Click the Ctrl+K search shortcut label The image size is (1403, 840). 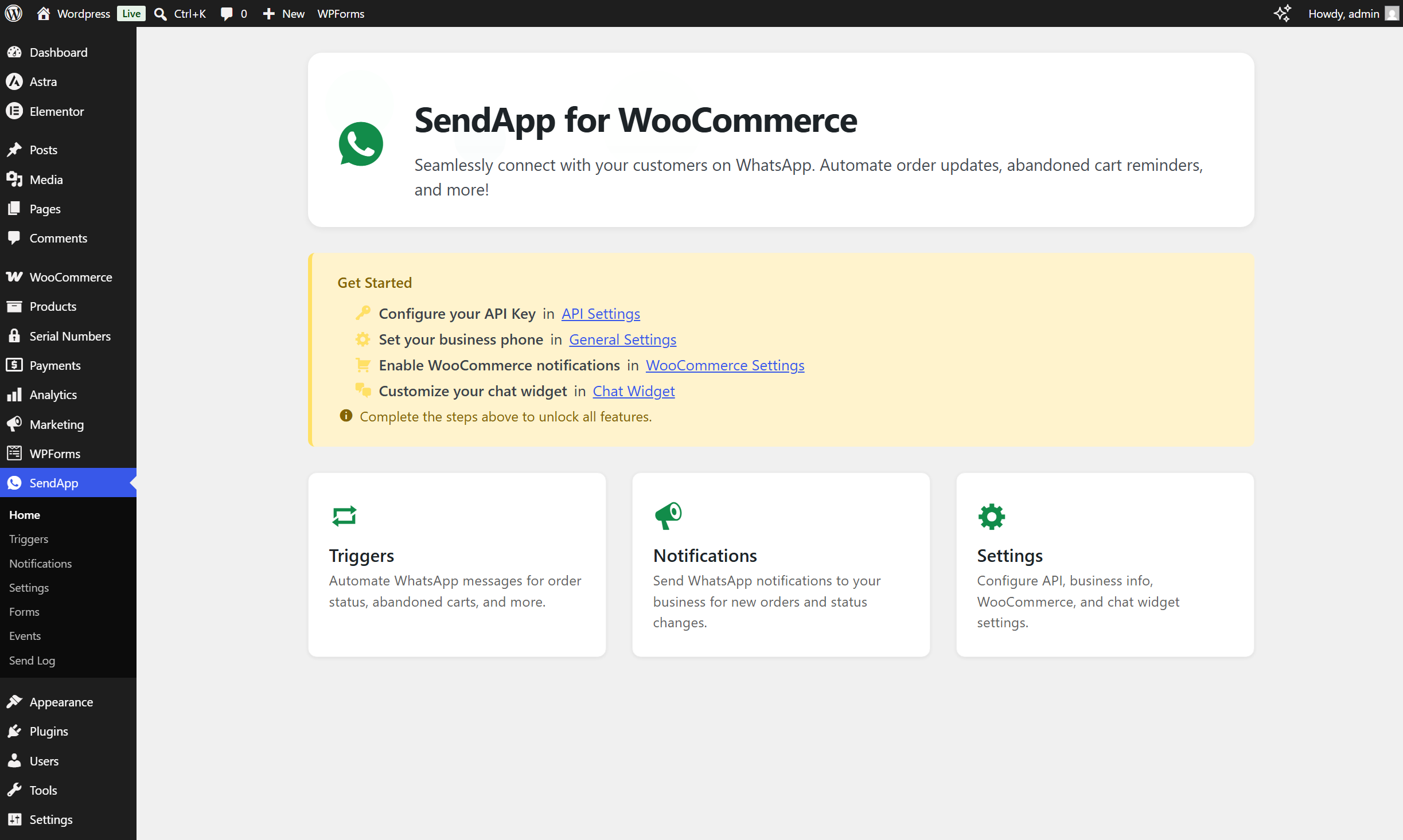[190, 14]
